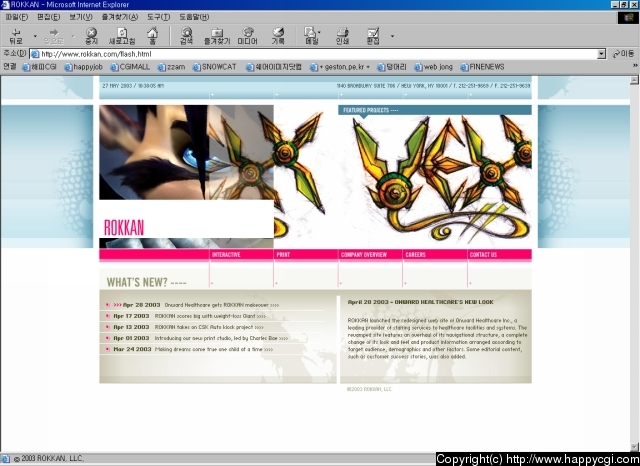Screen dimensions: 640x466
Task: Click the ROKKAN pink logo
Action: coord(124,228)
